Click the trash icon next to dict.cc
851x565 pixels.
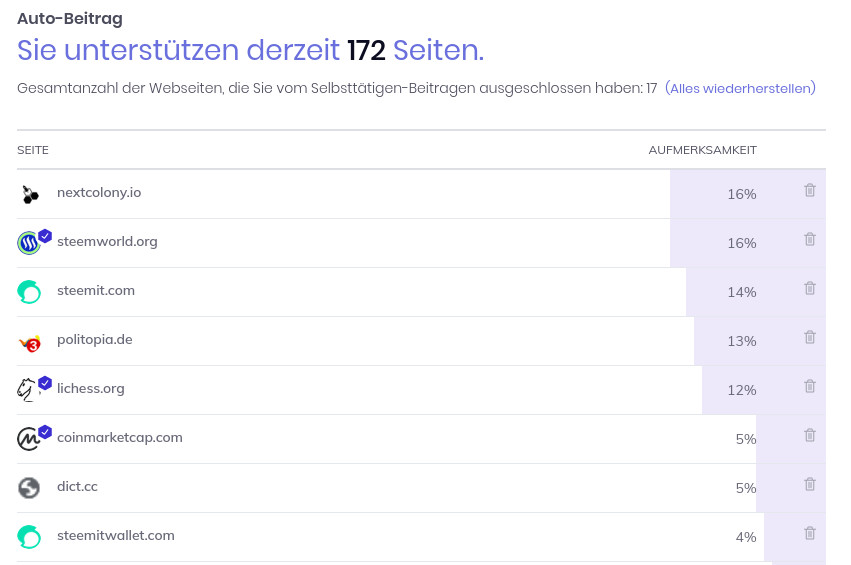(x=810, y=484)
